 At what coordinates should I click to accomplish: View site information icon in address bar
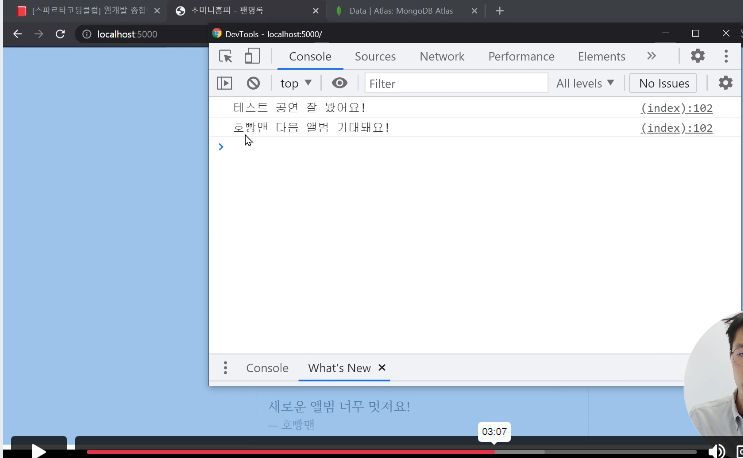[87, 34]
